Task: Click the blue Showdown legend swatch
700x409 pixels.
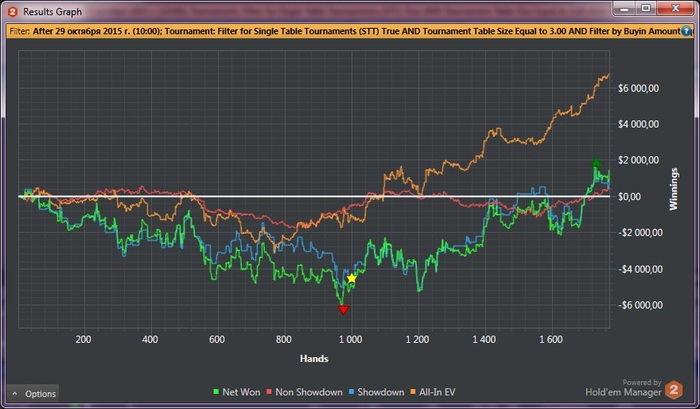Action: (x=351, y=392)
